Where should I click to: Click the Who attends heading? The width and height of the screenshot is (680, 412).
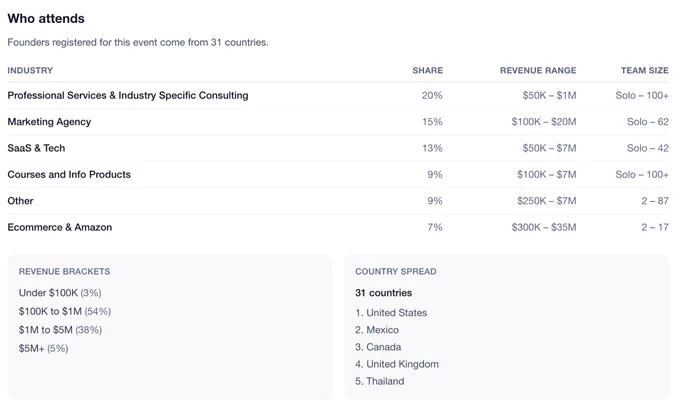coord(46,19)
